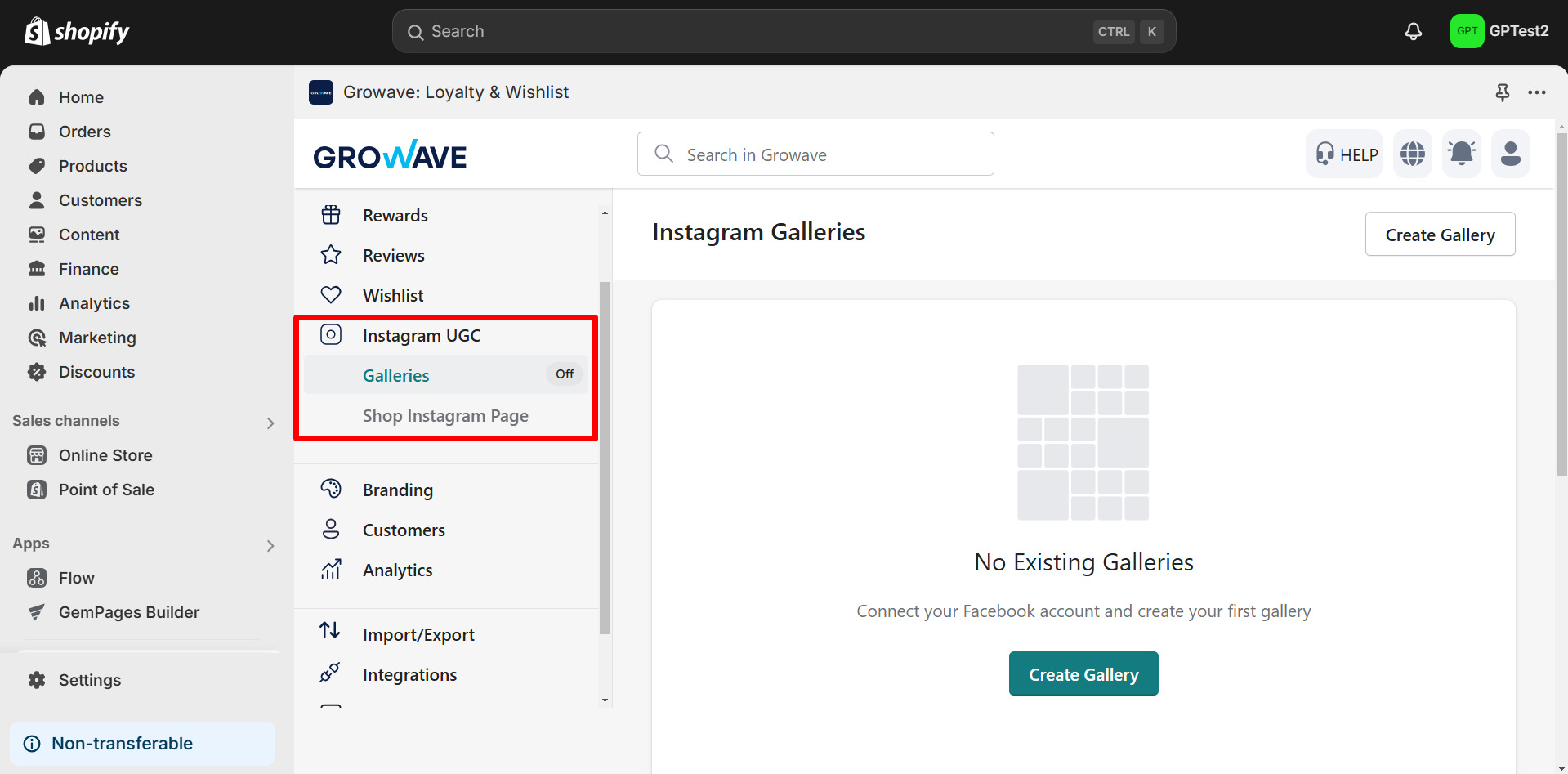1568x774 pixels.
Task: Click the Reviews star icon
Action: click(331, 255)
